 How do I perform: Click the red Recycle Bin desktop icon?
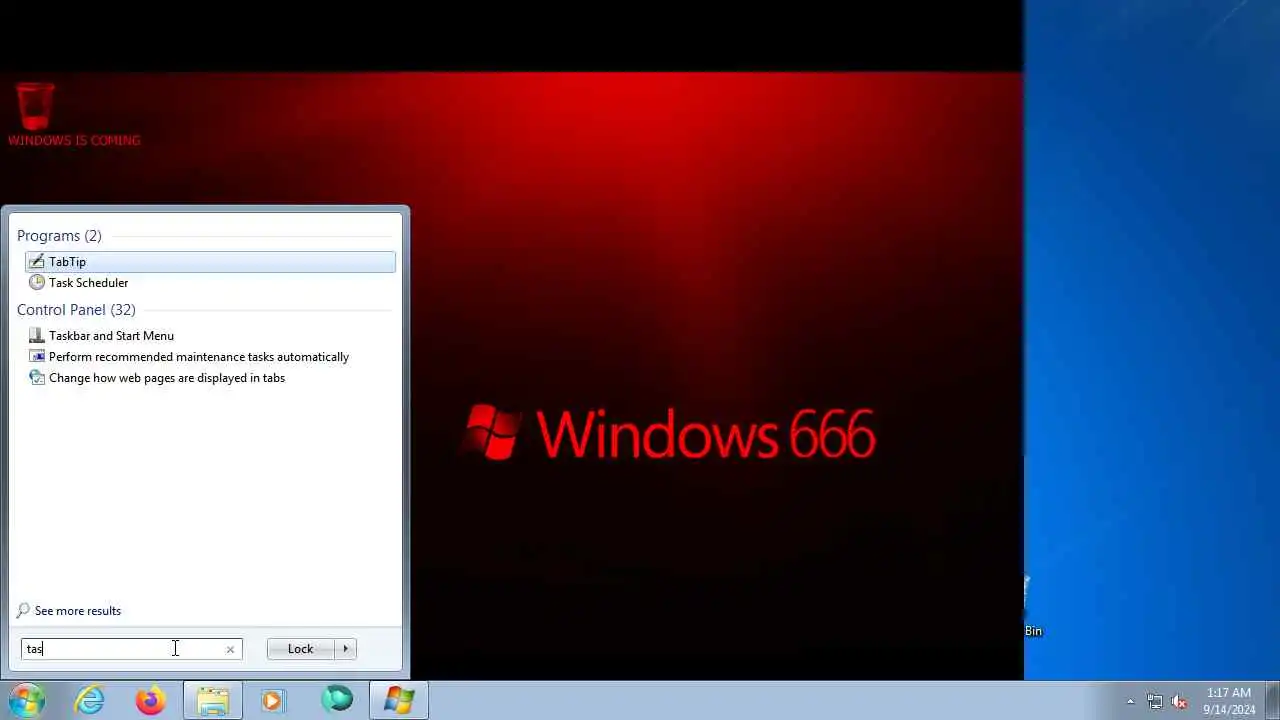click(x=35, y=107)
